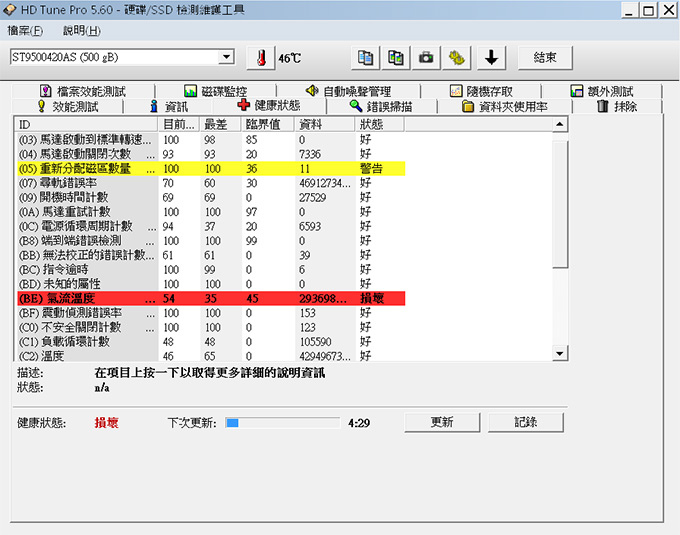Click the scrollbar down arrow
This screenshot has width=680, height=535.
[560, 354]
